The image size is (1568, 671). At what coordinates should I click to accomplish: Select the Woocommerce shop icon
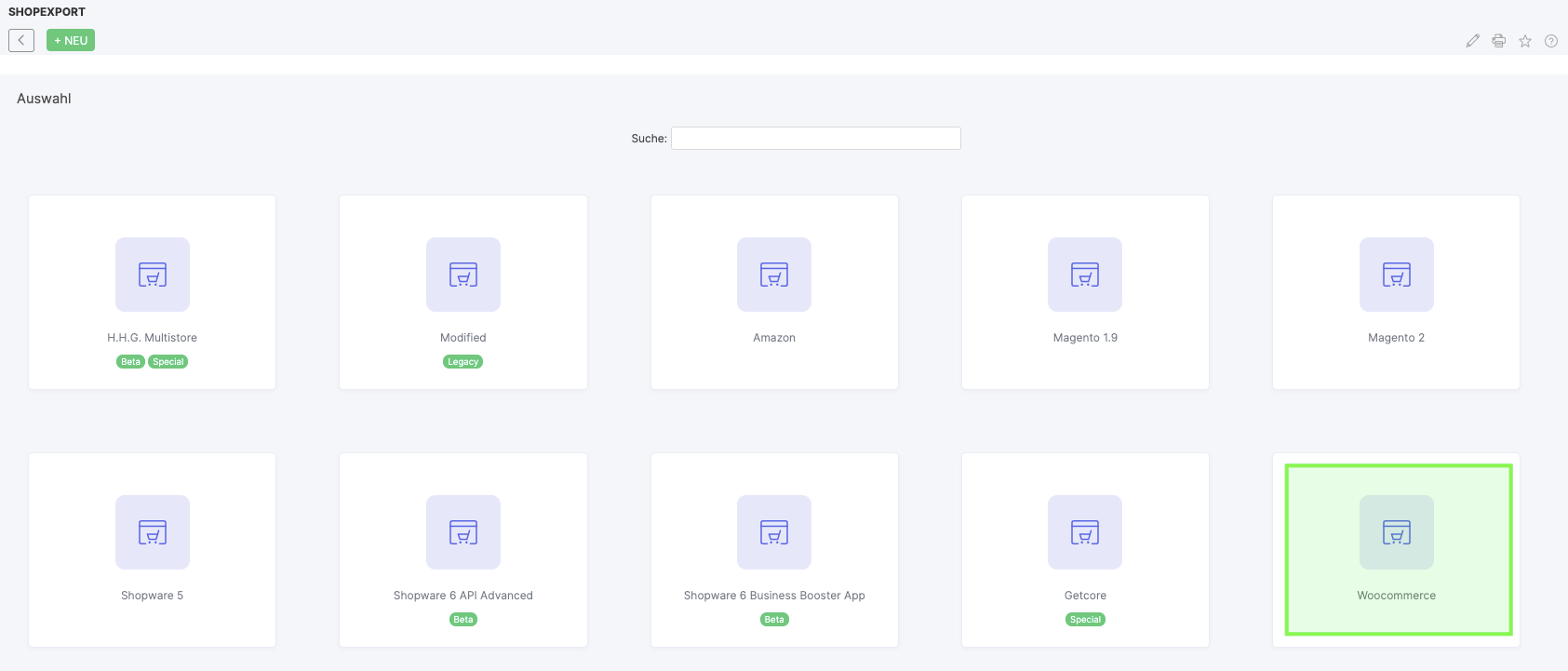pos(1397,532)
